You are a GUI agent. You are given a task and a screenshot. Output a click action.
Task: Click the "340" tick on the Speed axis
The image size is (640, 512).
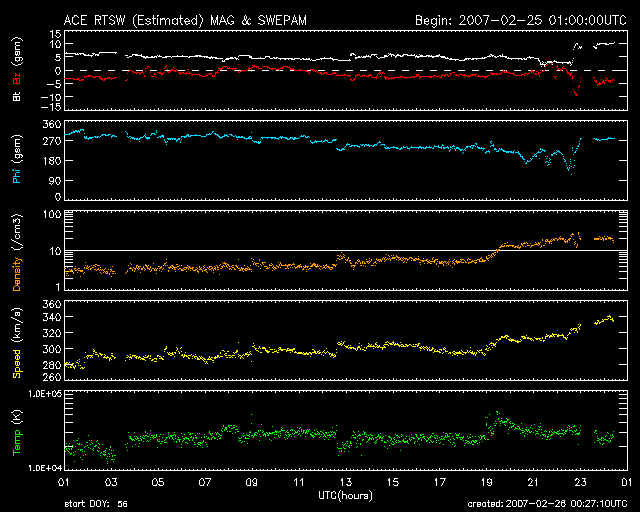click(x=52, y=317)
